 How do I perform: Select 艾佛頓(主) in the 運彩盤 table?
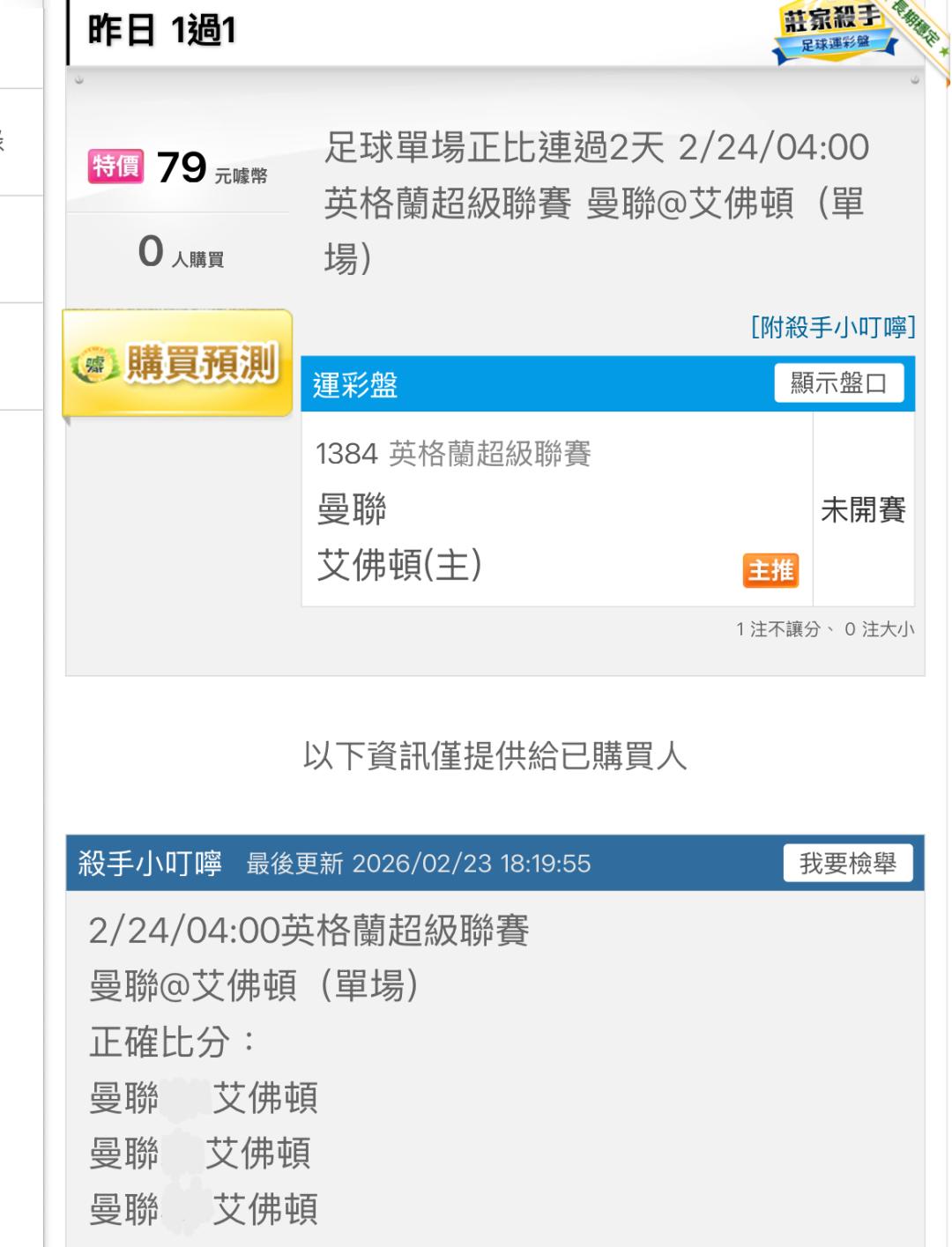coord(399,566)
